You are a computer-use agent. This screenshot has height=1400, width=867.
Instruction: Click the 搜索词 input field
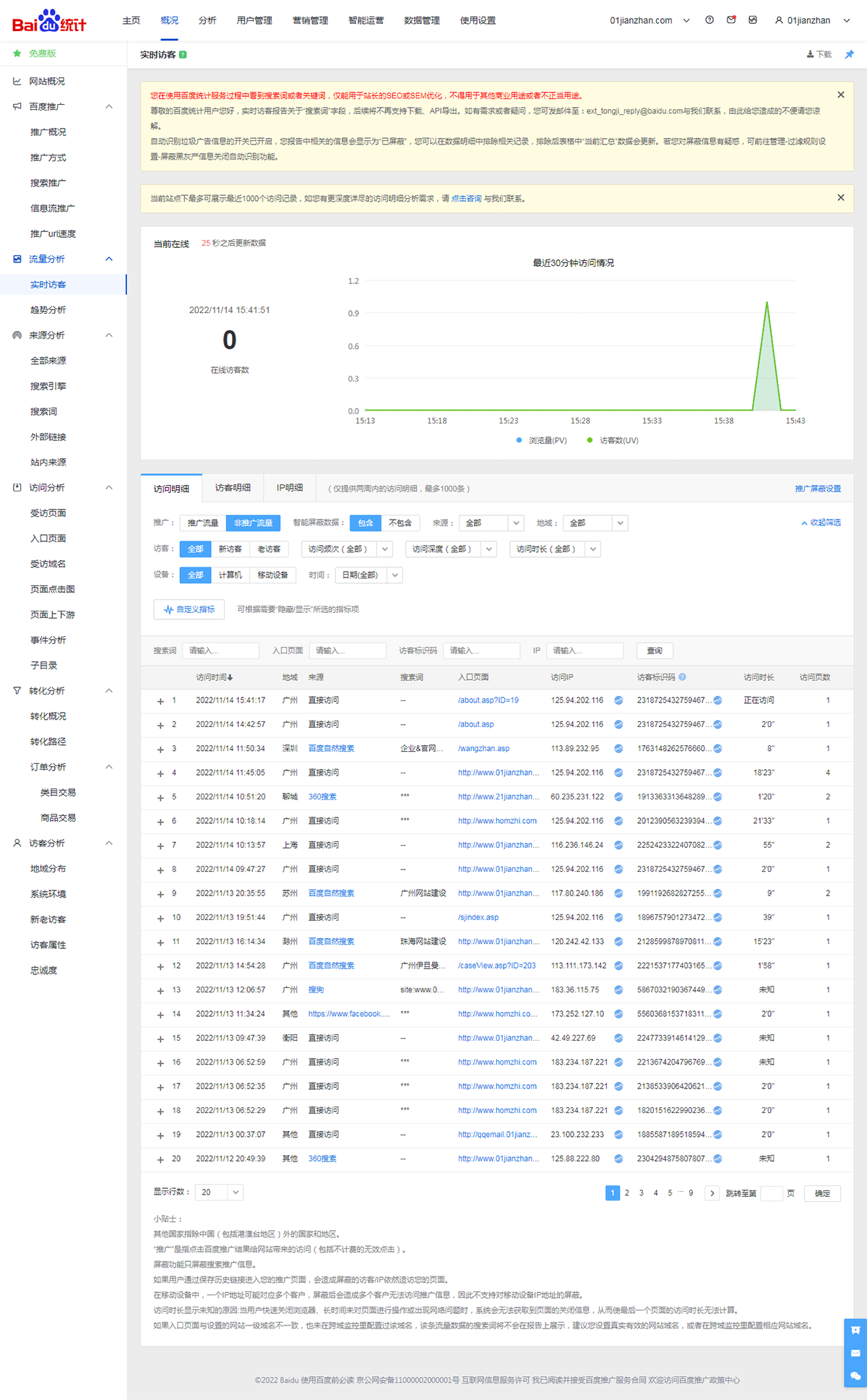pos(220,651)
